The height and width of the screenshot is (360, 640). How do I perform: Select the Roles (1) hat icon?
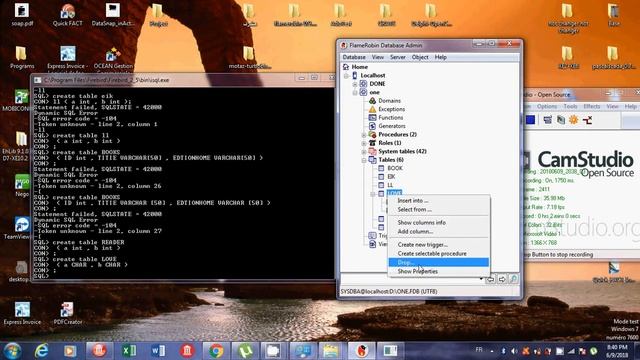tap(372, 143)
